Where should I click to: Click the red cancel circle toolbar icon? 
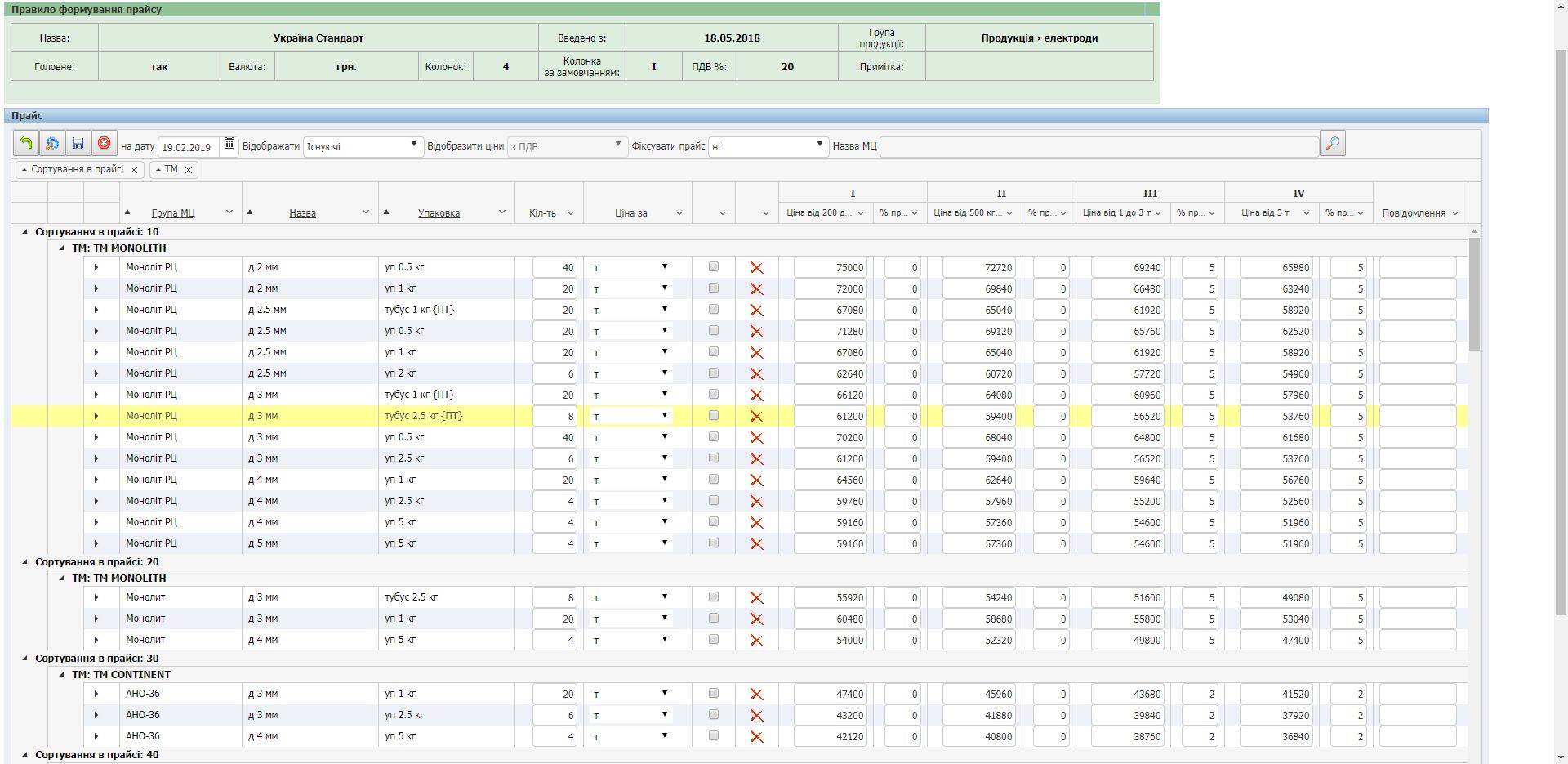105,144
